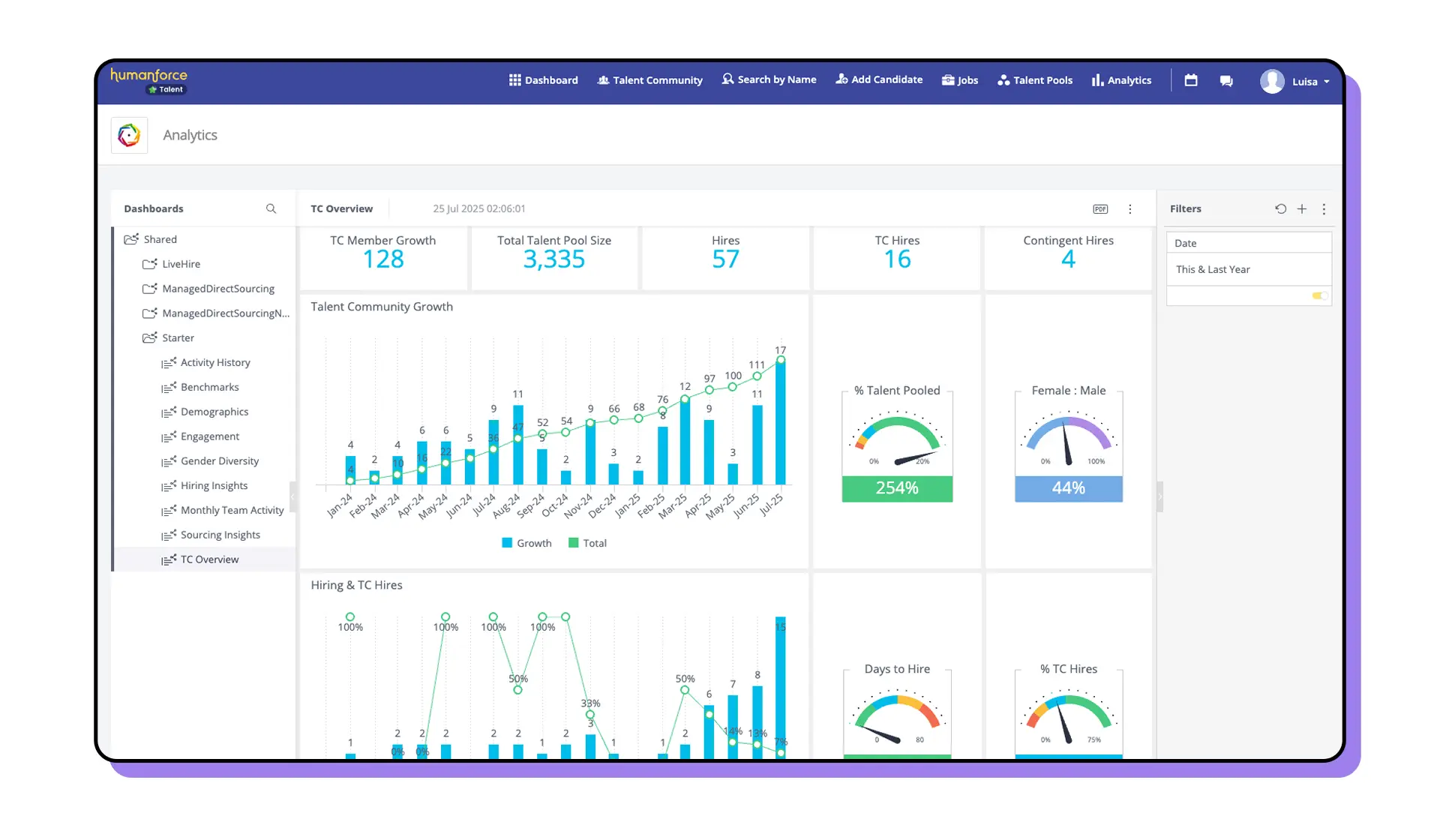This screenshot has width=1440, height=840.
Task: Click the calendar icon in top bar
Action: point(1190,80)
